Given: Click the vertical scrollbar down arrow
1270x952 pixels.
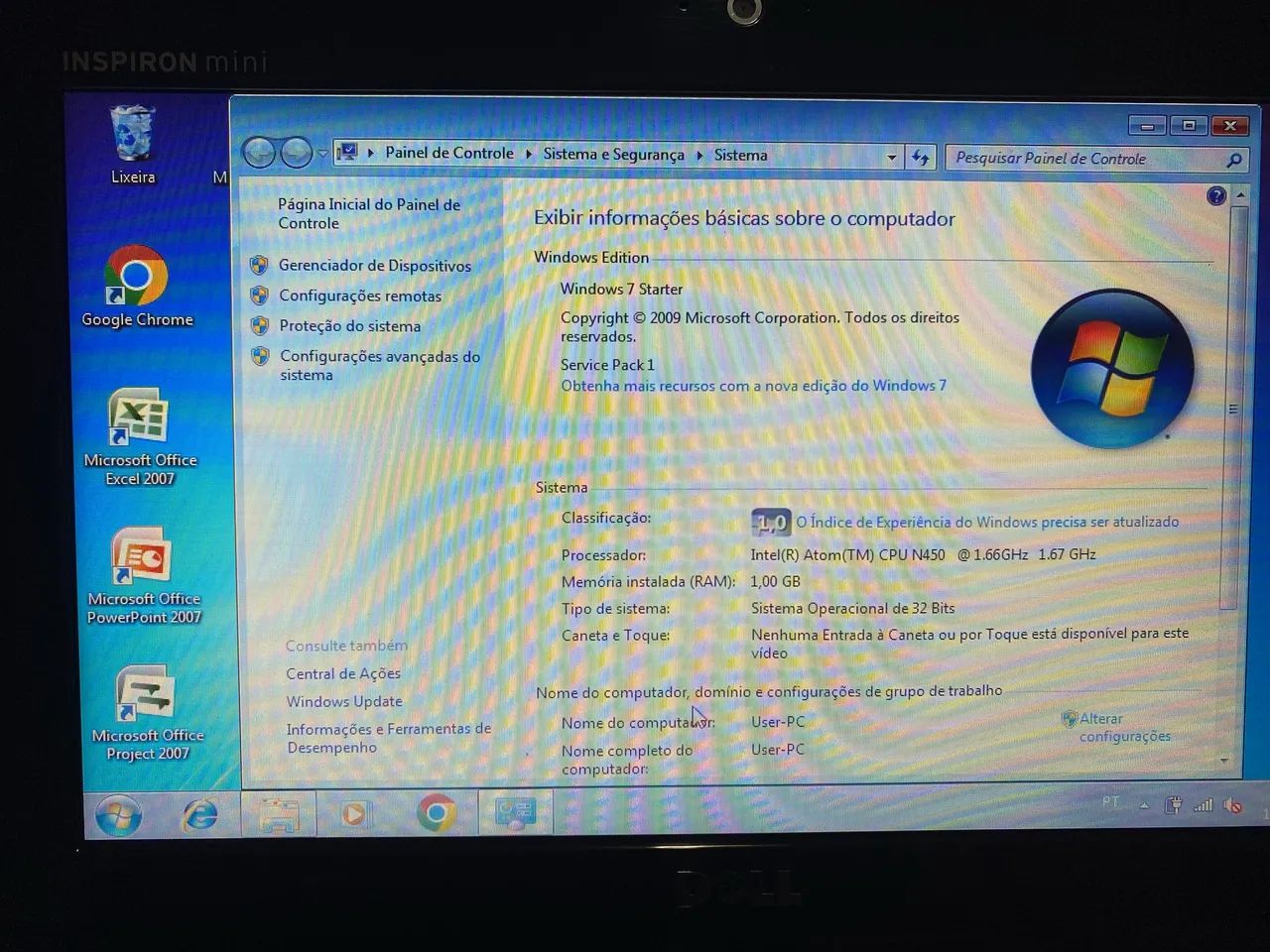Looking at the screenshot, I should (x=1225, y=760).
